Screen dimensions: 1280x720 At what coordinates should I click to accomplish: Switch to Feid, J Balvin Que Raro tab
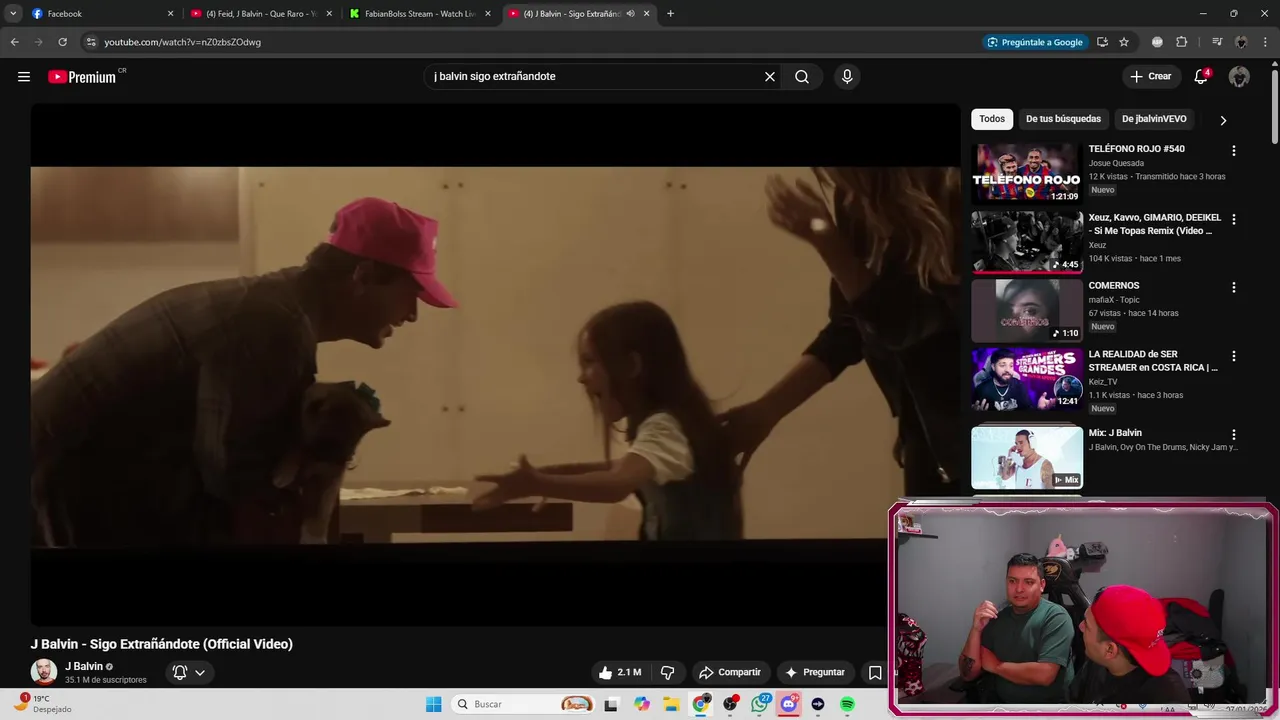(260, 14)
